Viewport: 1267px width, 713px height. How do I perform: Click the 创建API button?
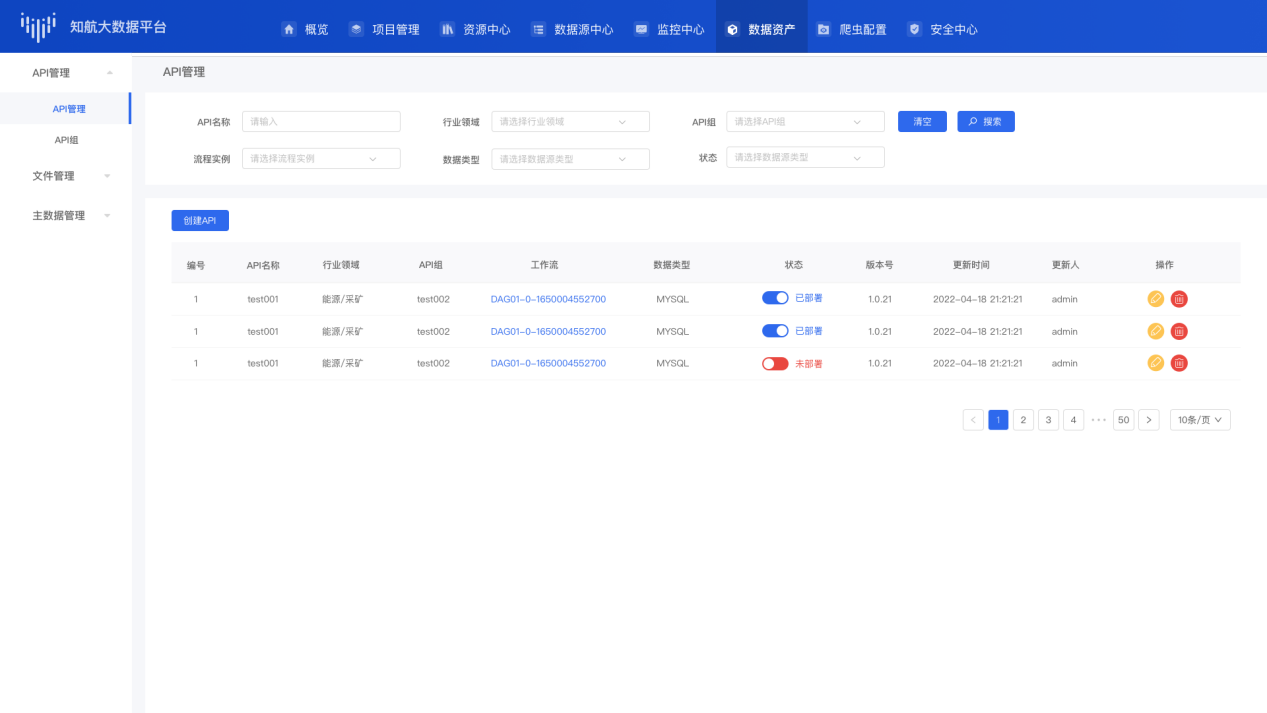coord(200,221)
